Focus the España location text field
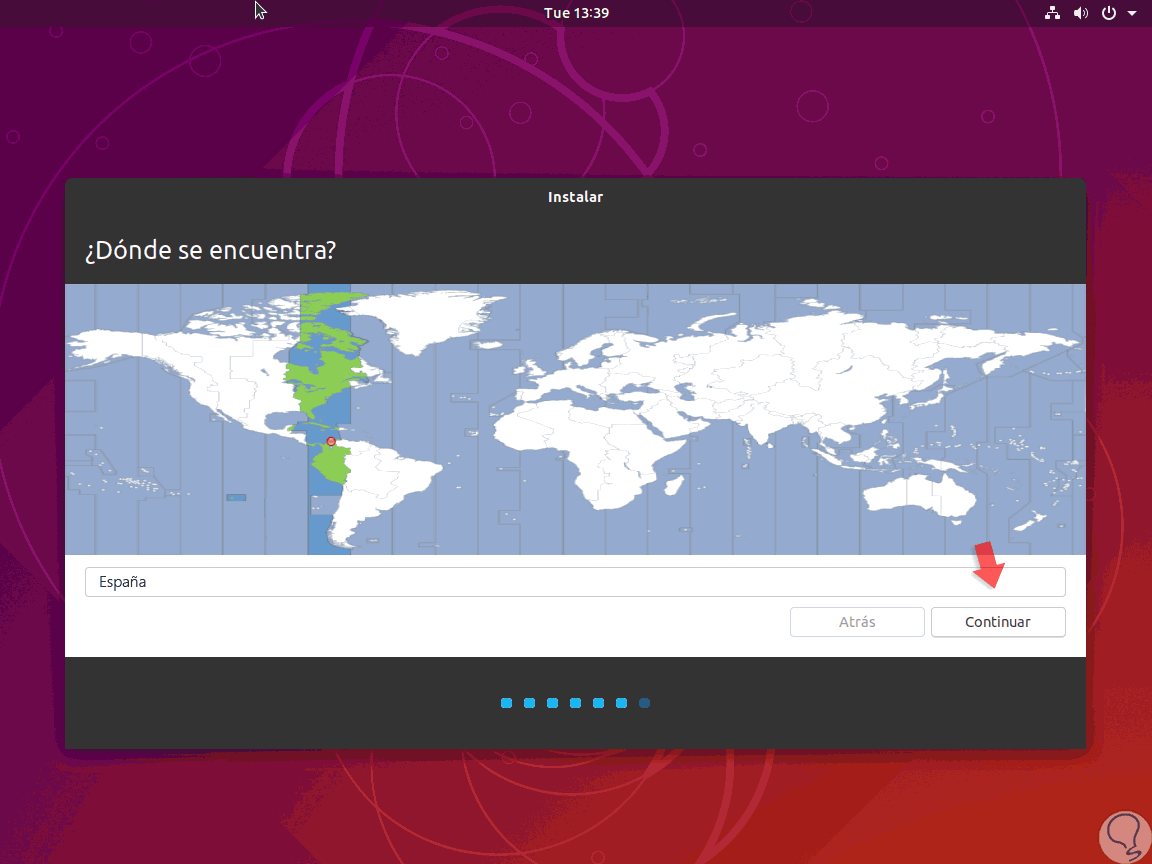The width and height of the screenshot is (1152, 864). point(575,582)
